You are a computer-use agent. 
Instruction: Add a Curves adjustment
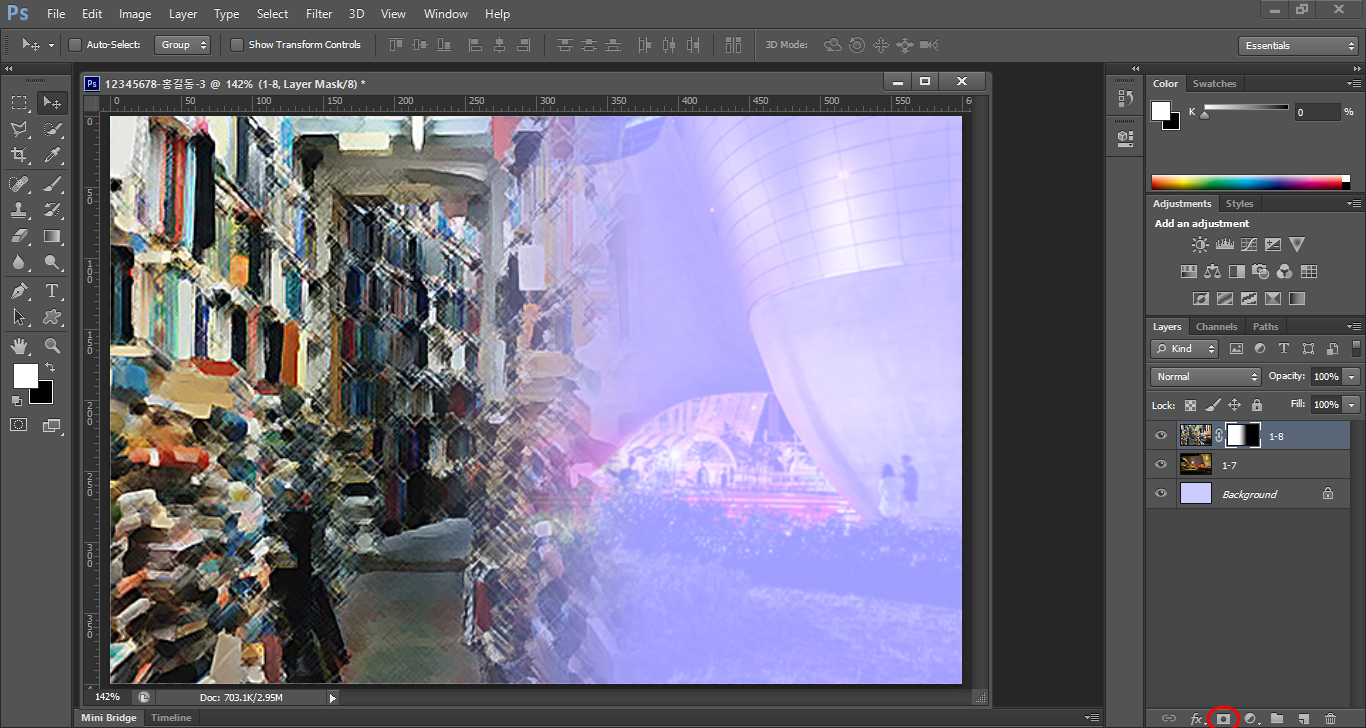click(1249, 244)
